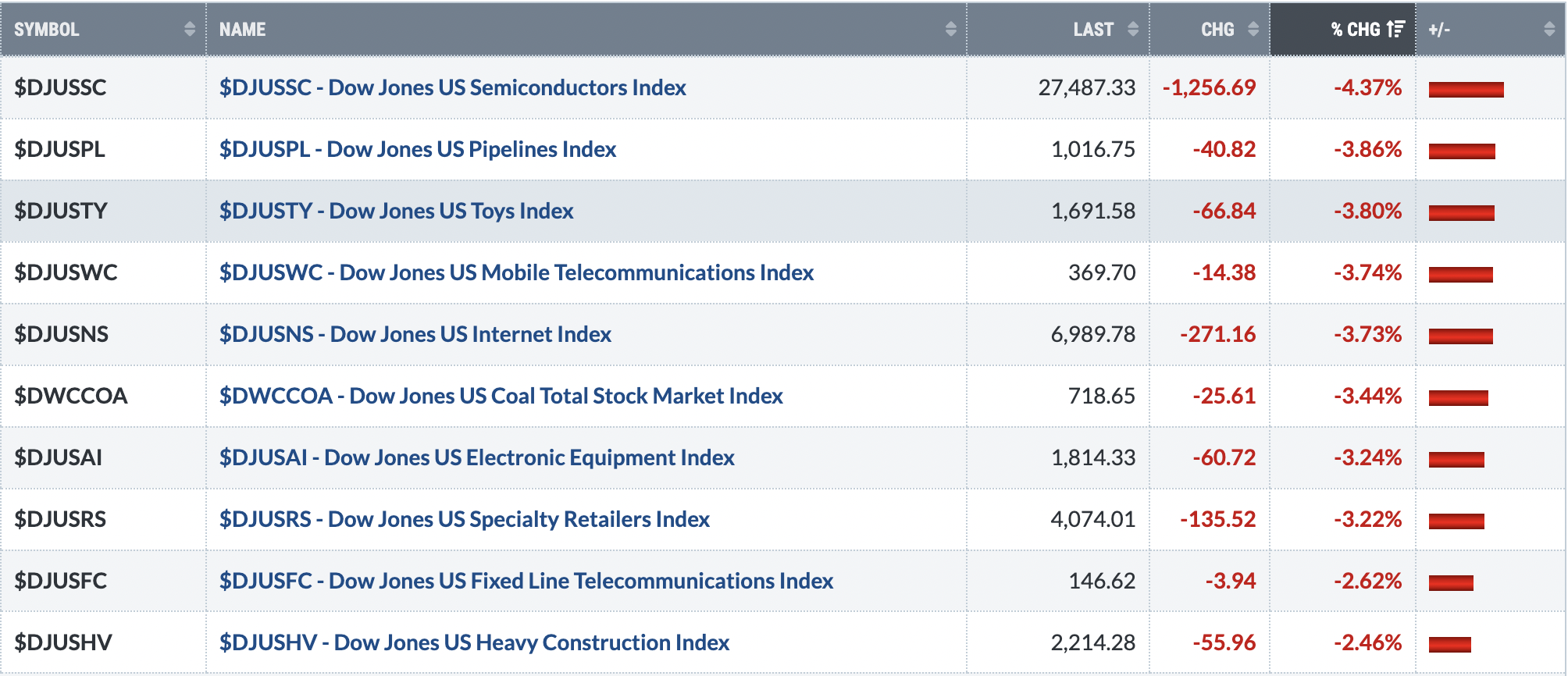Click the red change bar for $DJUSSC
The image size is (1568, 676).
(x=1466, y=90)
